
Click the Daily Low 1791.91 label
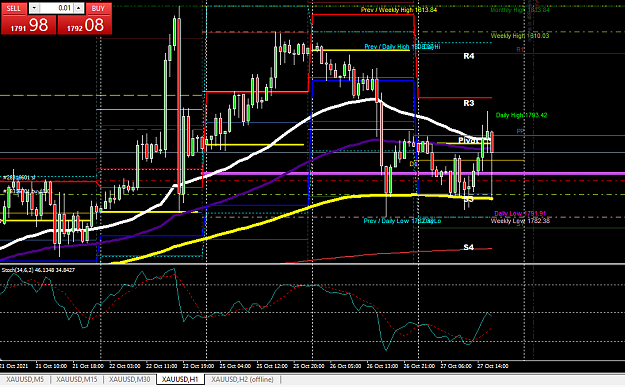pyautogui.click(x=520, y=214)
